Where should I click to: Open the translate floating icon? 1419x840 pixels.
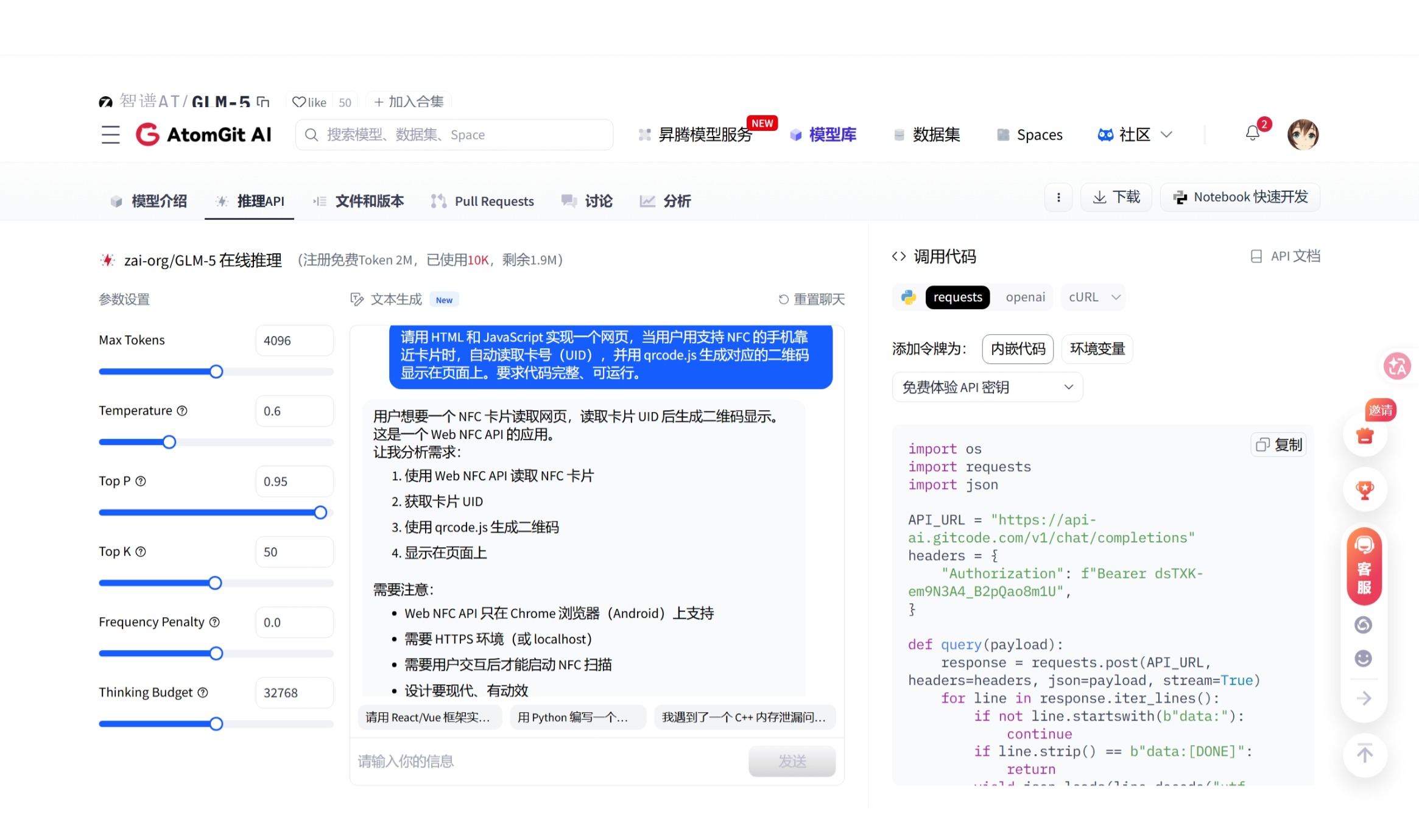(1397, 366)
